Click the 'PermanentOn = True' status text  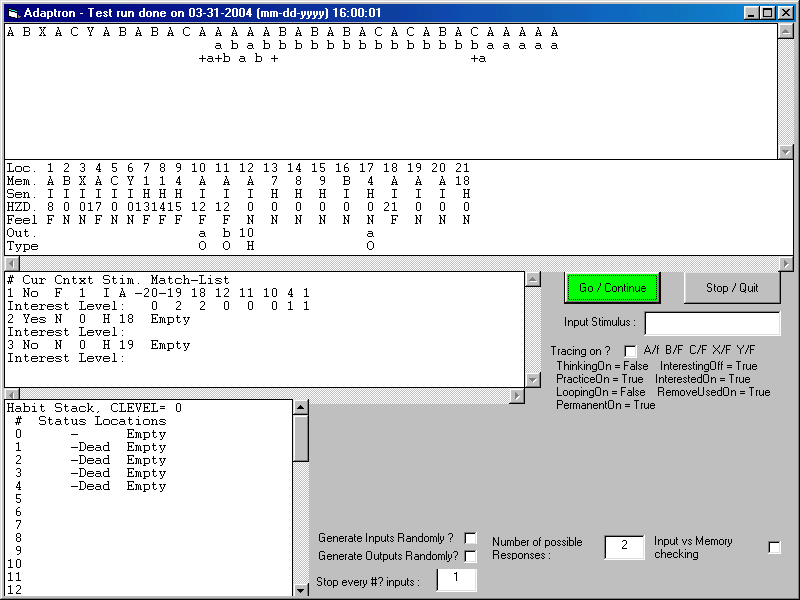[606, 405]
